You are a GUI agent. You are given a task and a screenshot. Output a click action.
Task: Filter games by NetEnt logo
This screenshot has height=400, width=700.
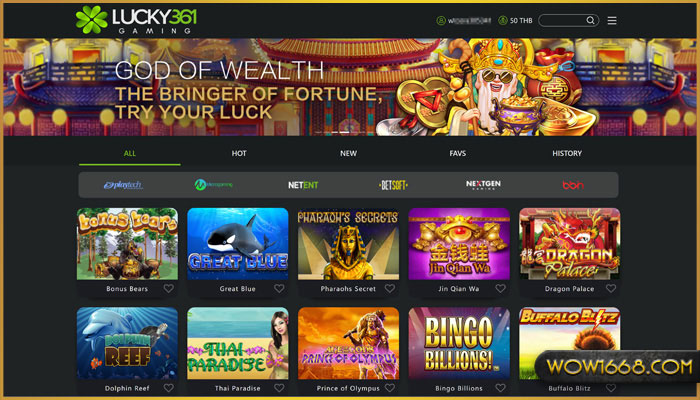pyautogui.click(x=303, y=185)
